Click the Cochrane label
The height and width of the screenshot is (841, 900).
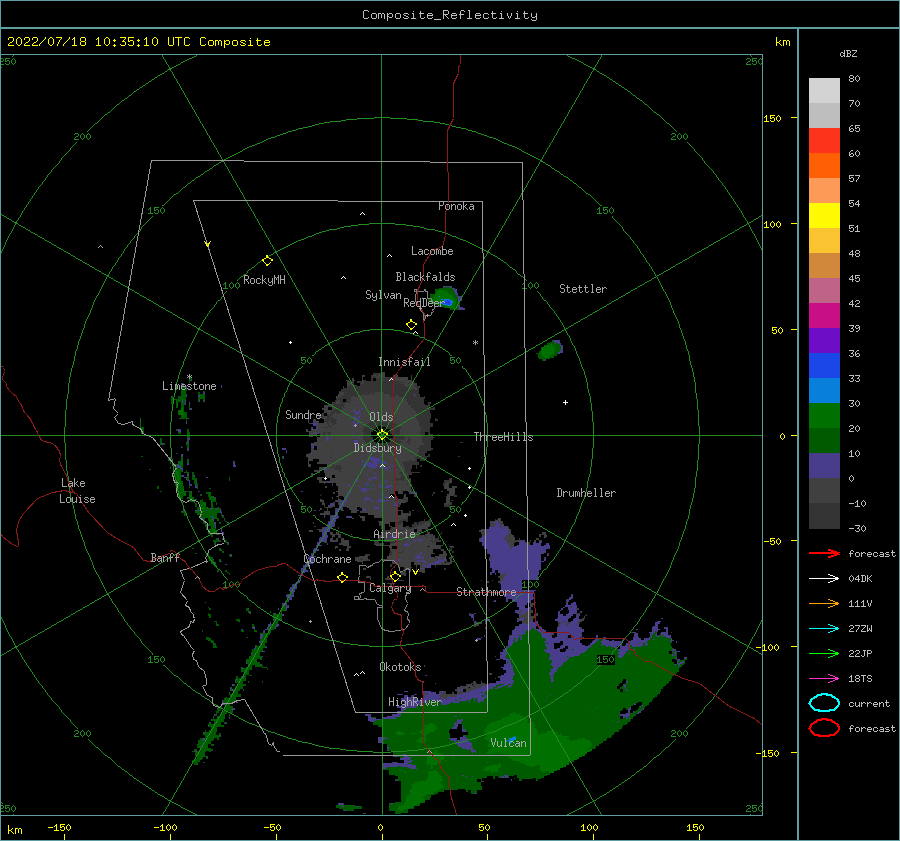coord(327,559)
